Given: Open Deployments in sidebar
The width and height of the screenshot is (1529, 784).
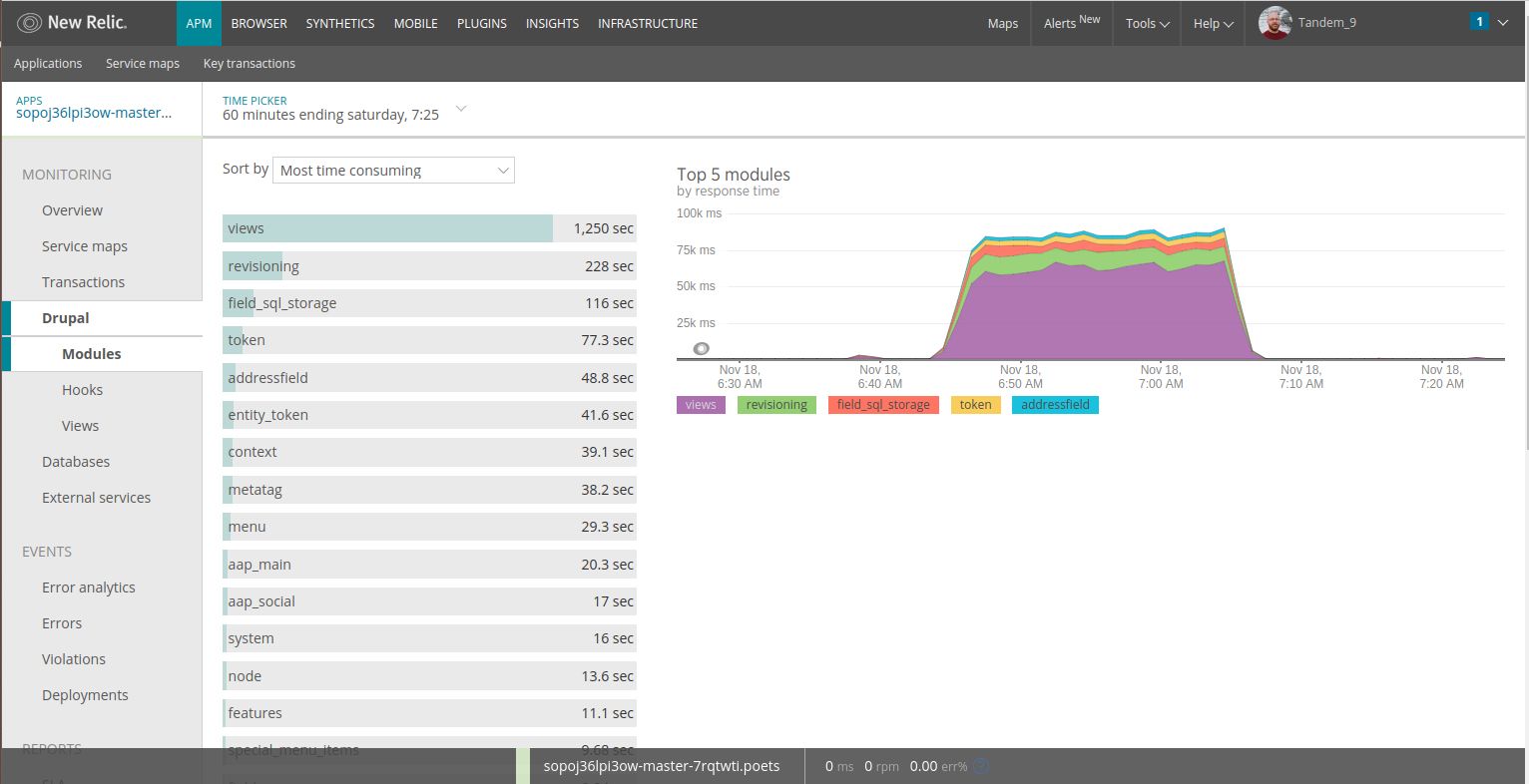Looking at the screenshot, I should coord(85,695).
